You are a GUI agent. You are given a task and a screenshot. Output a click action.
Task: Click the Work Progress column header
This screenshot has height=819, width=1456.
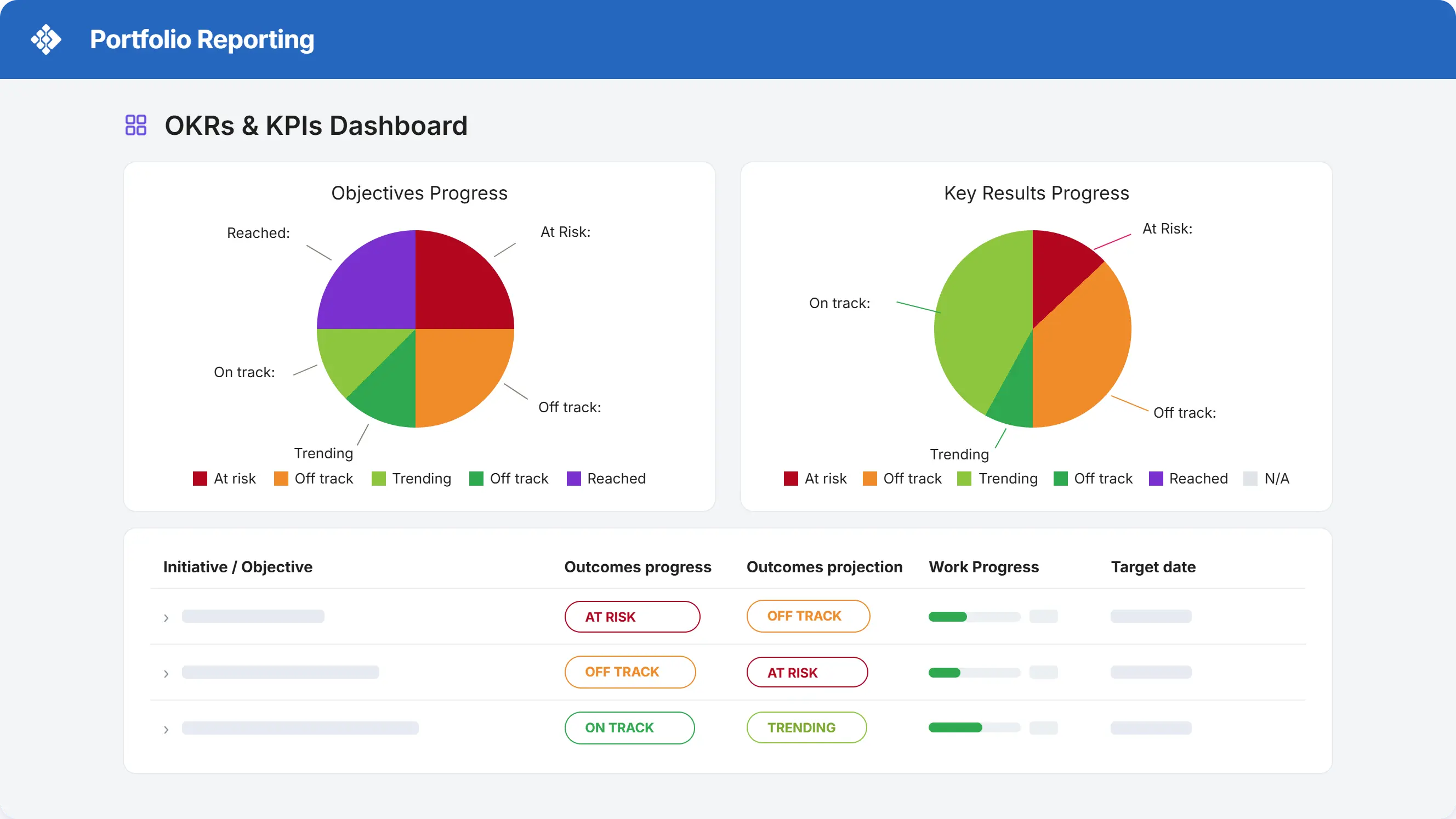coord(983,567)
